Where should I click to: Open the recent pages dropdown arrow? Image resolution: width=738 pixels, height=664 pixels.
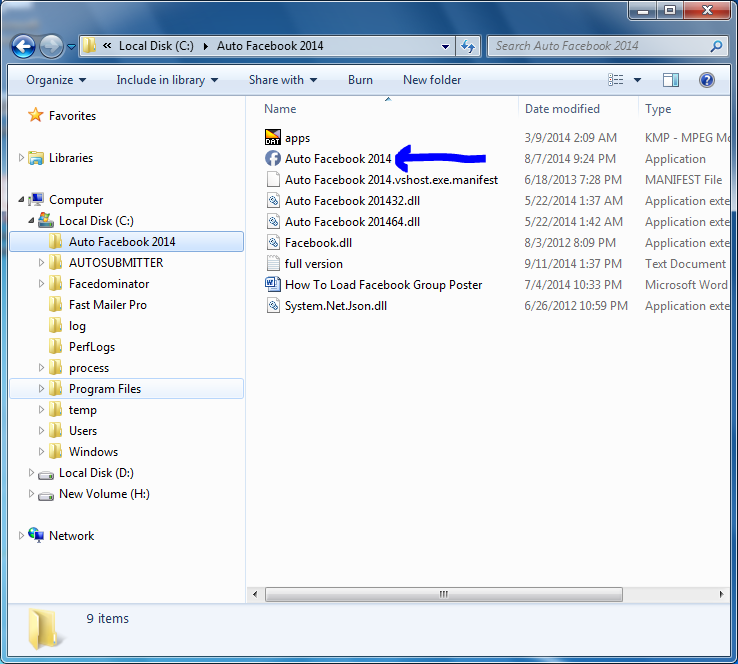click(x=71, y=47)
